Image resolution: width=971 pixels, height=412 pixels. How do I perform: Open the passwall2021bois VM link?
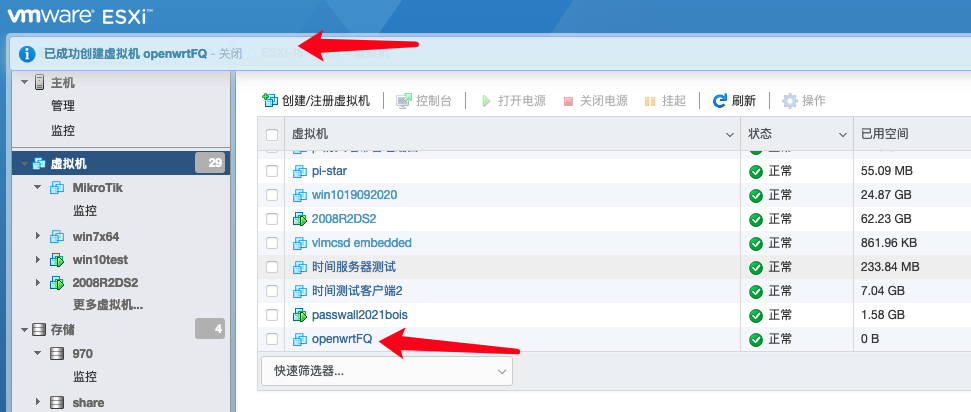(x=360, y=315)
